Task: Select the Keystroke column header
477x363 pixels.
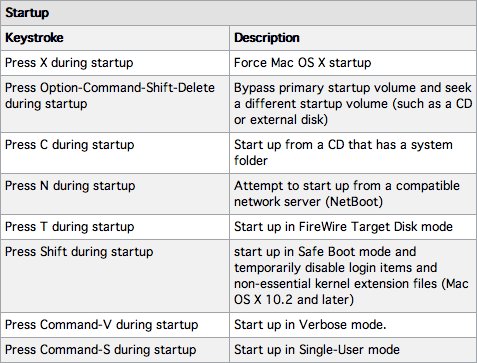Action: [x=34, y=38]
